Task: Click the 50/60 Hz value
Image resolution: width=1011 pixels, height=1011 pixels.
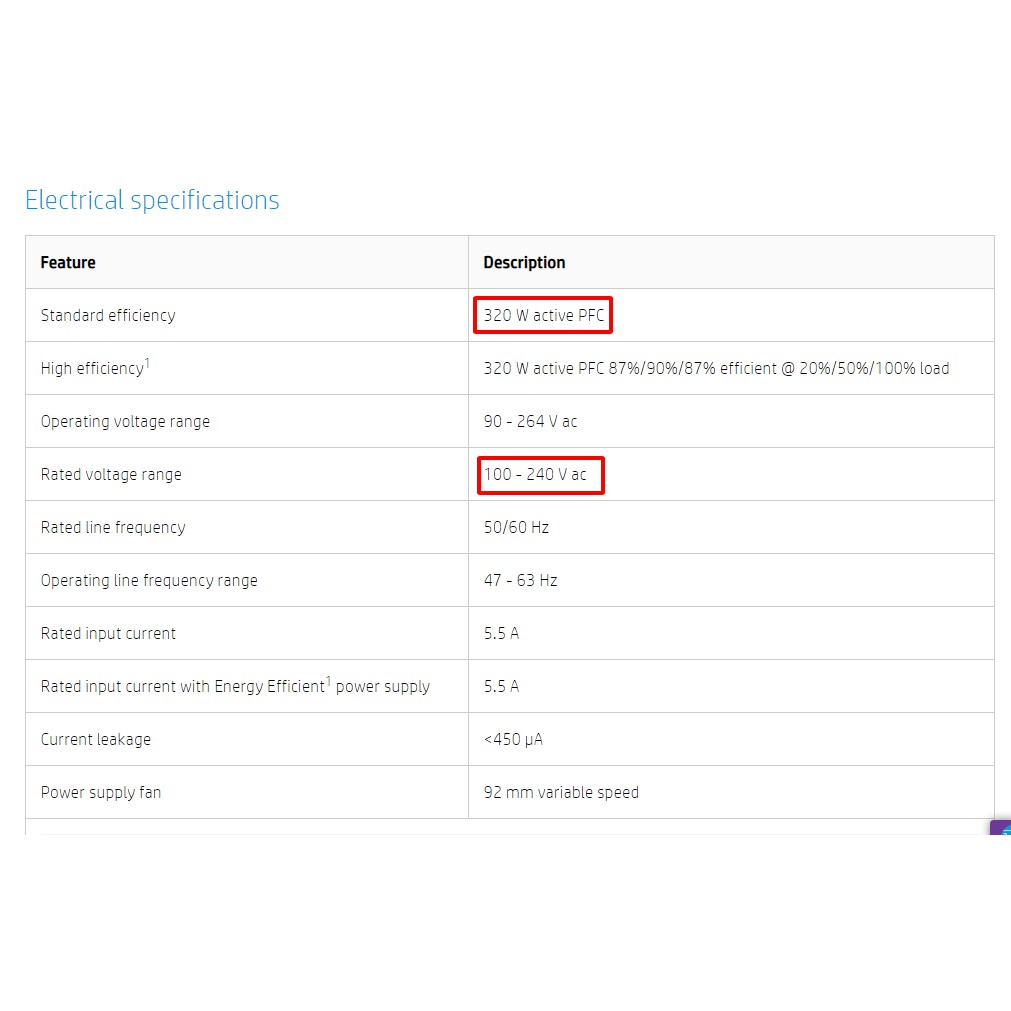Action: click(516, 528)
